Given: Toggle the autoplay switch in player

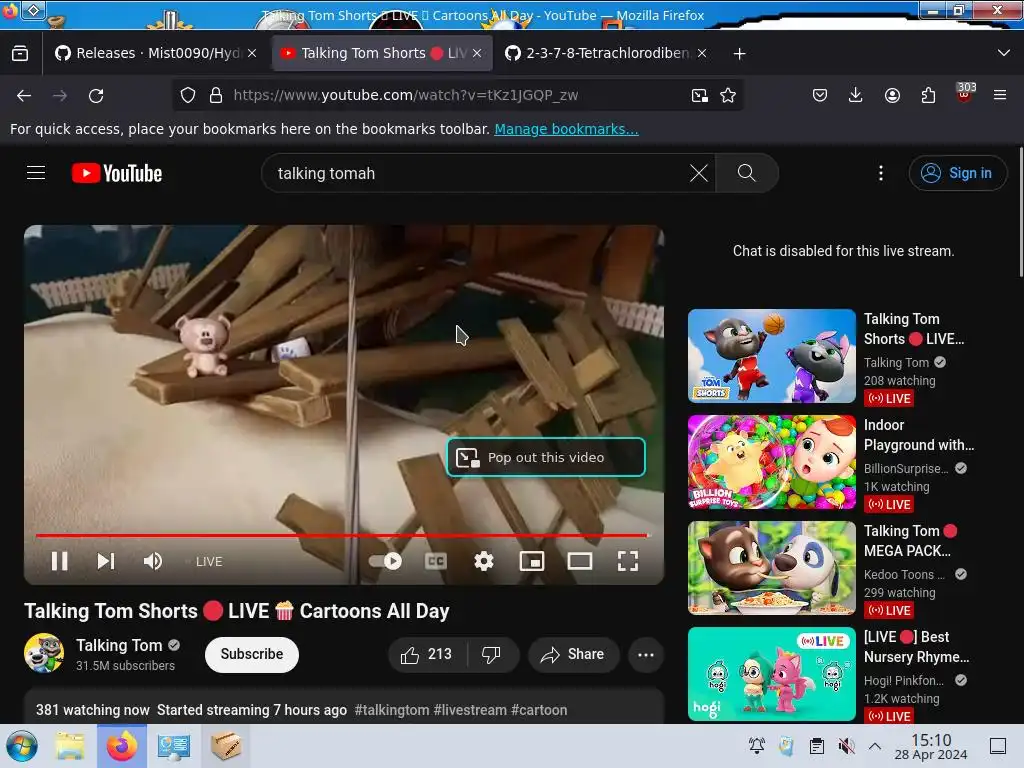Looking at the screenshot, I should (x=385, y=561).
